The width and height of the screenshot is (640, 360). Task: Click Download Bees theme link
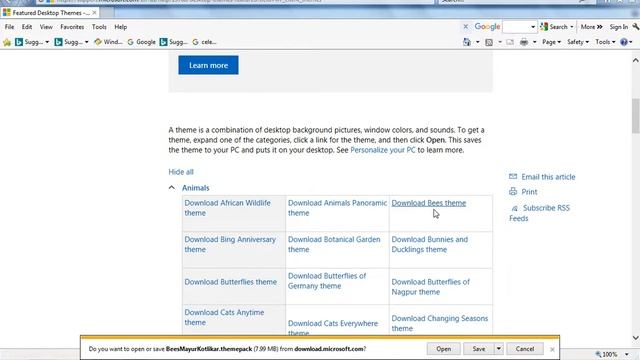pos(429,203)
